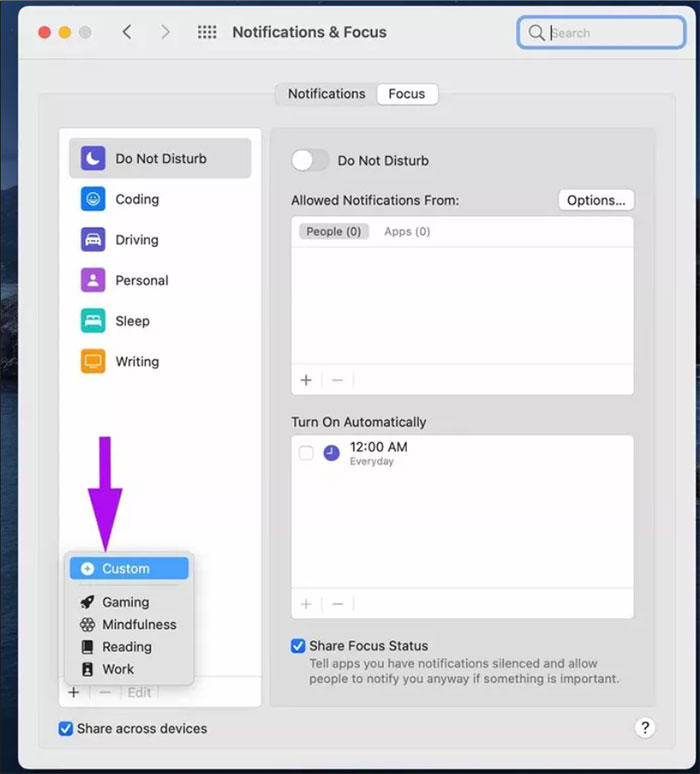Show the Apps (0) allowed list
Viewport: 700px width, 774px height.
point(407,231)
